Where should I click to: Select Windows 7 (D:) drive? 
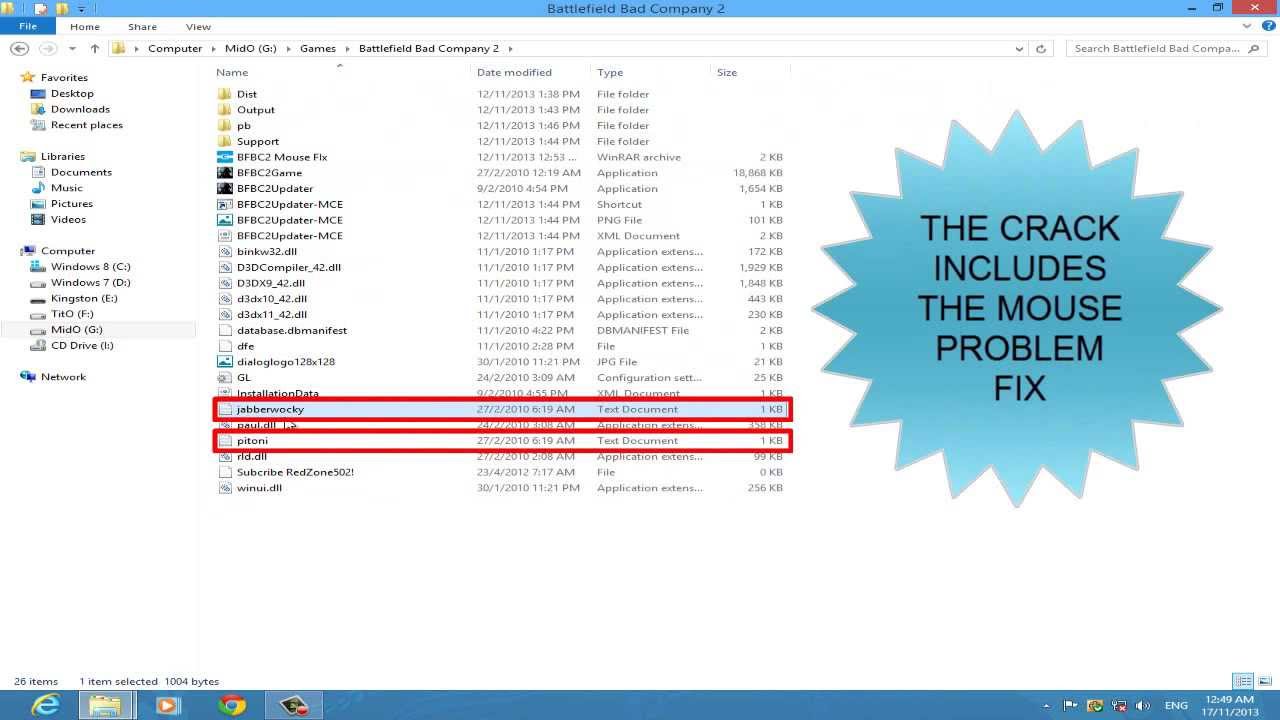(x=90, y=282)
